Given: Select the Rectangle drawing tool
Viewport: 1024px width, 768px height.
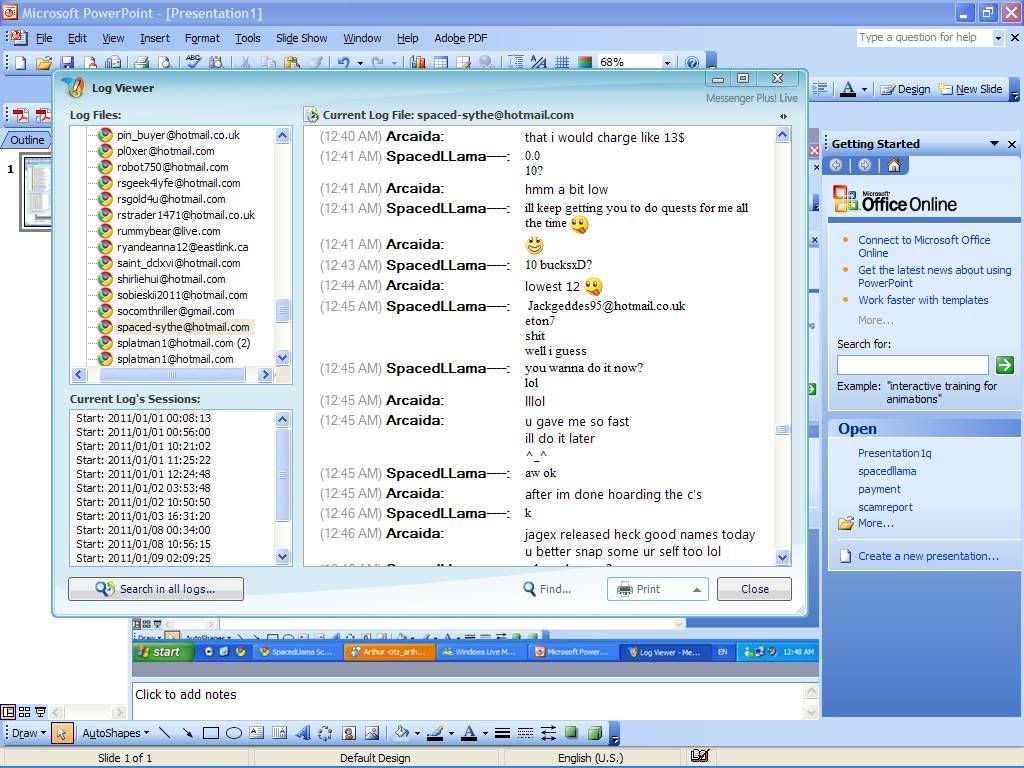Looking at the screenshot, I should [x=210, y=733].
